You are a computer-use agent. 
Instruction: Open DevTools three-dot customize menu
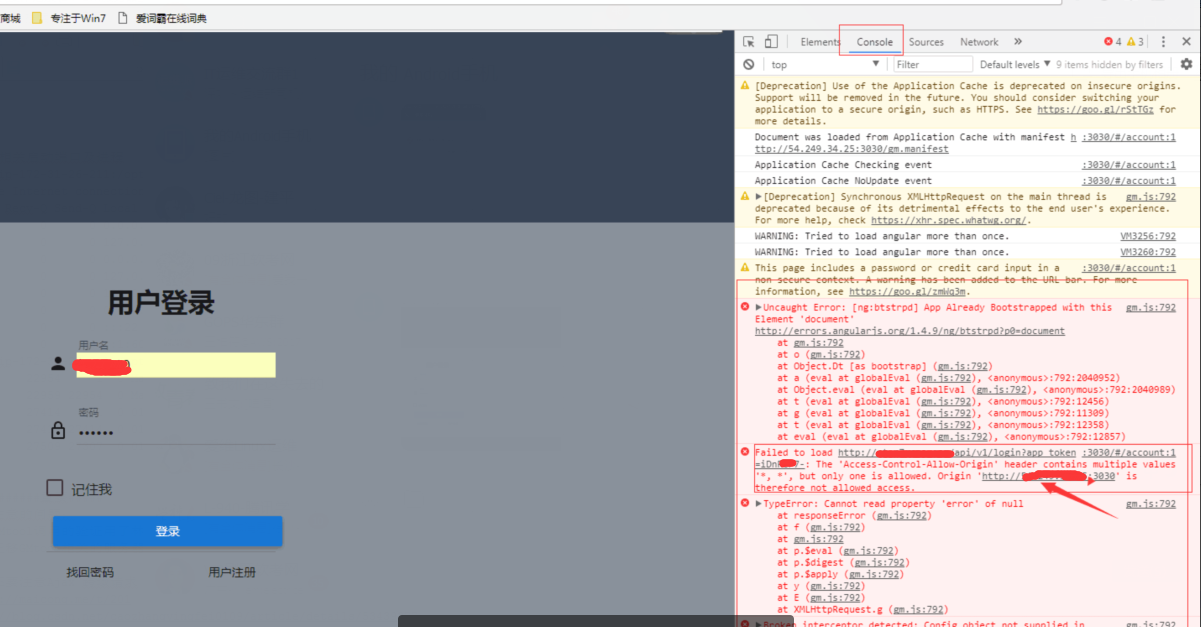(1163, 42)
